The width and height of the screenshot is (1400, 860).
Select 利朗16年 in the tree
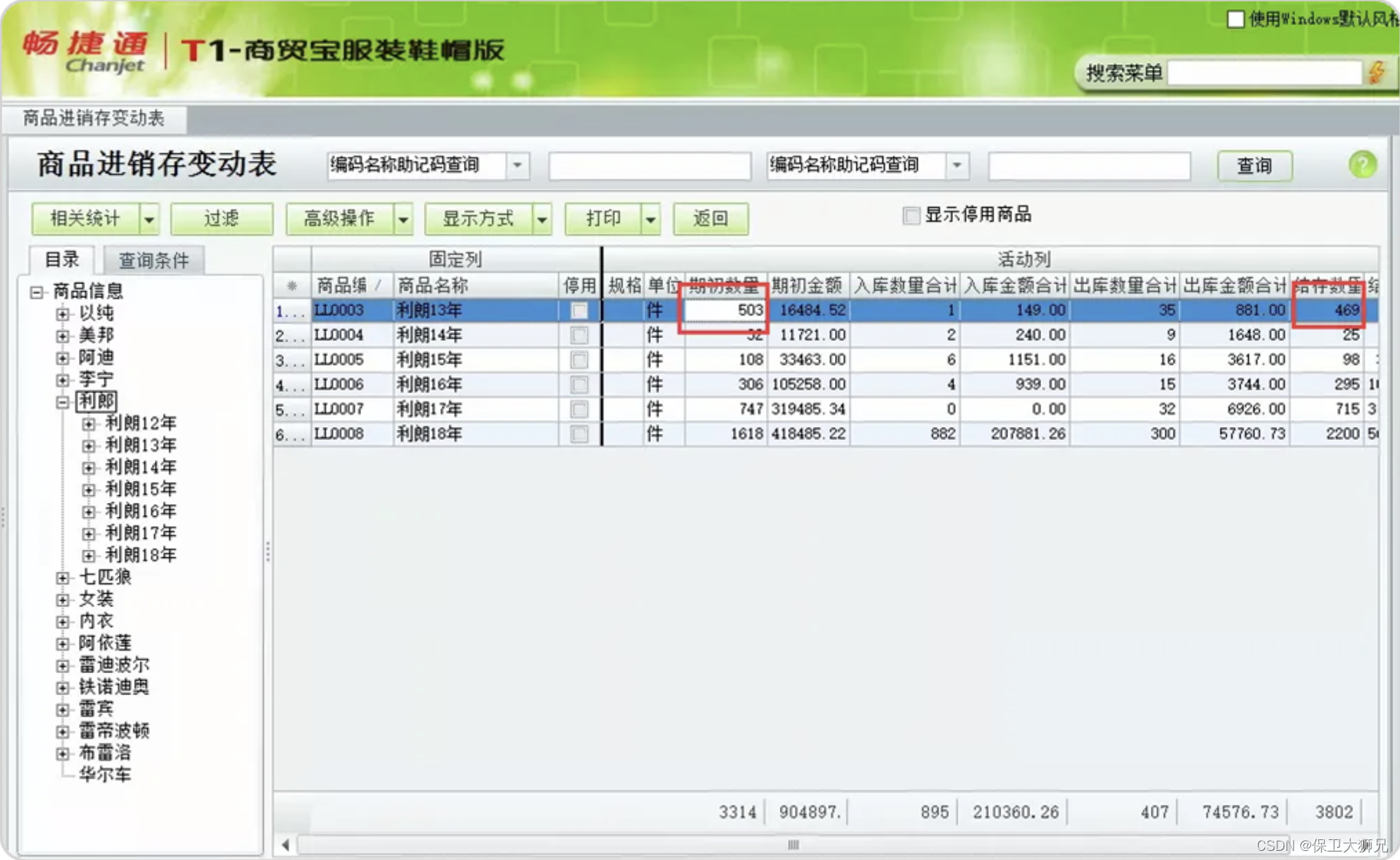click(141, 511)
